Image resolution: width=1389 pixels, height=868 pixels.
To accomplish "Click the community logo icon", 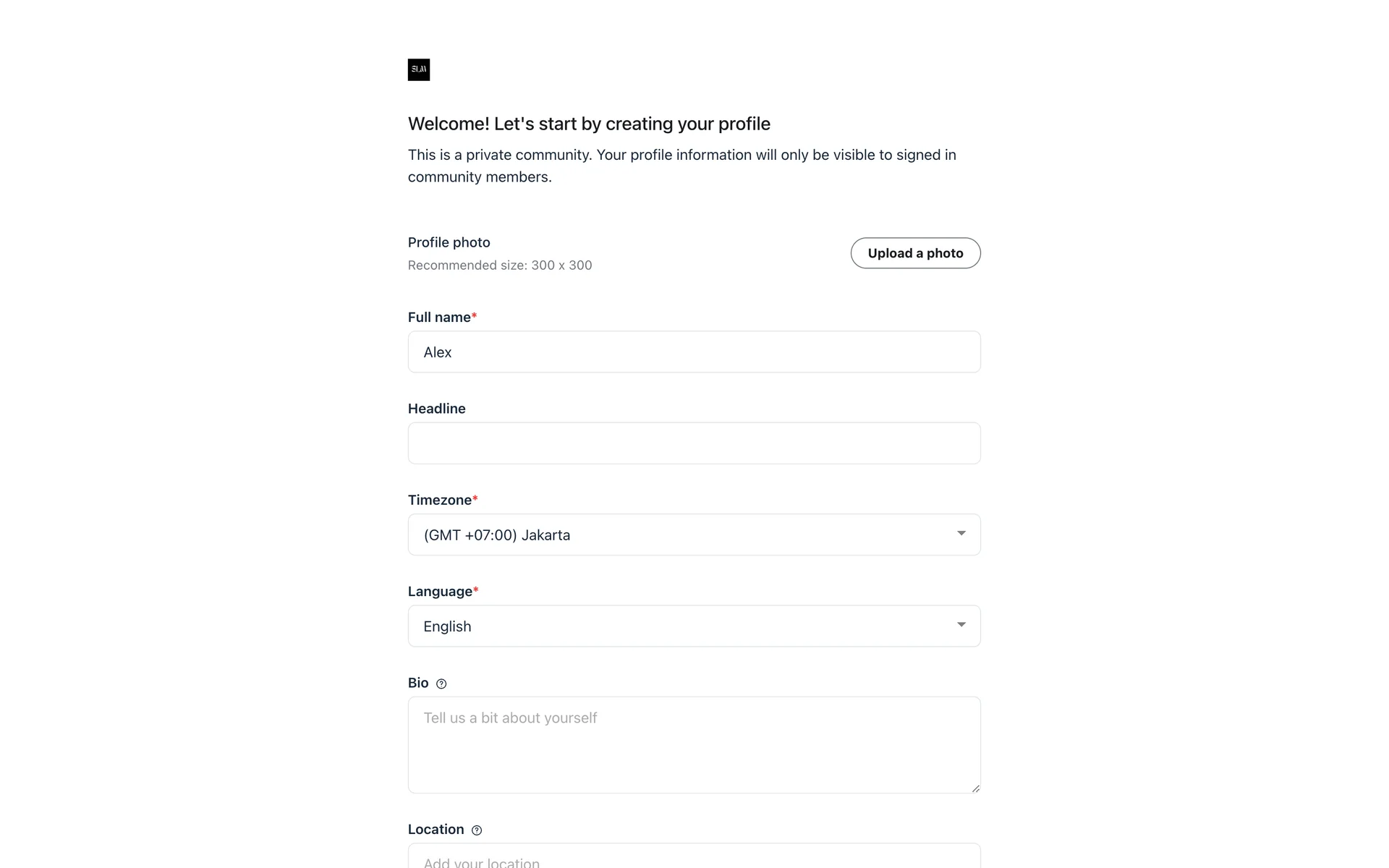I will [x=419, y=69].
